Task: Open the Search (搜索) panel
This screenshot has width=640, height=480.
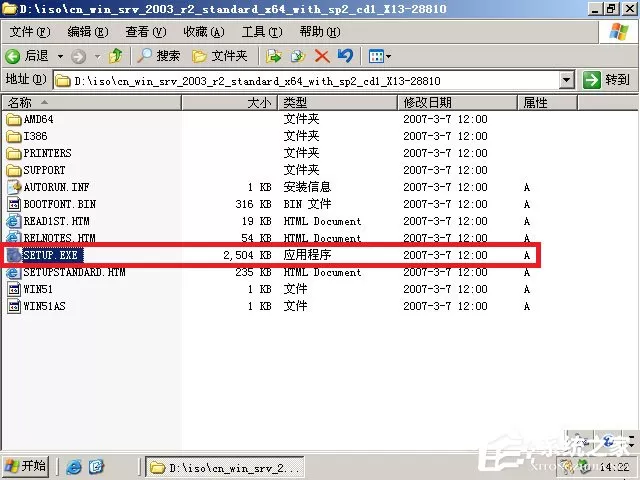Action: pyautogui.click(x=159, y=56)
